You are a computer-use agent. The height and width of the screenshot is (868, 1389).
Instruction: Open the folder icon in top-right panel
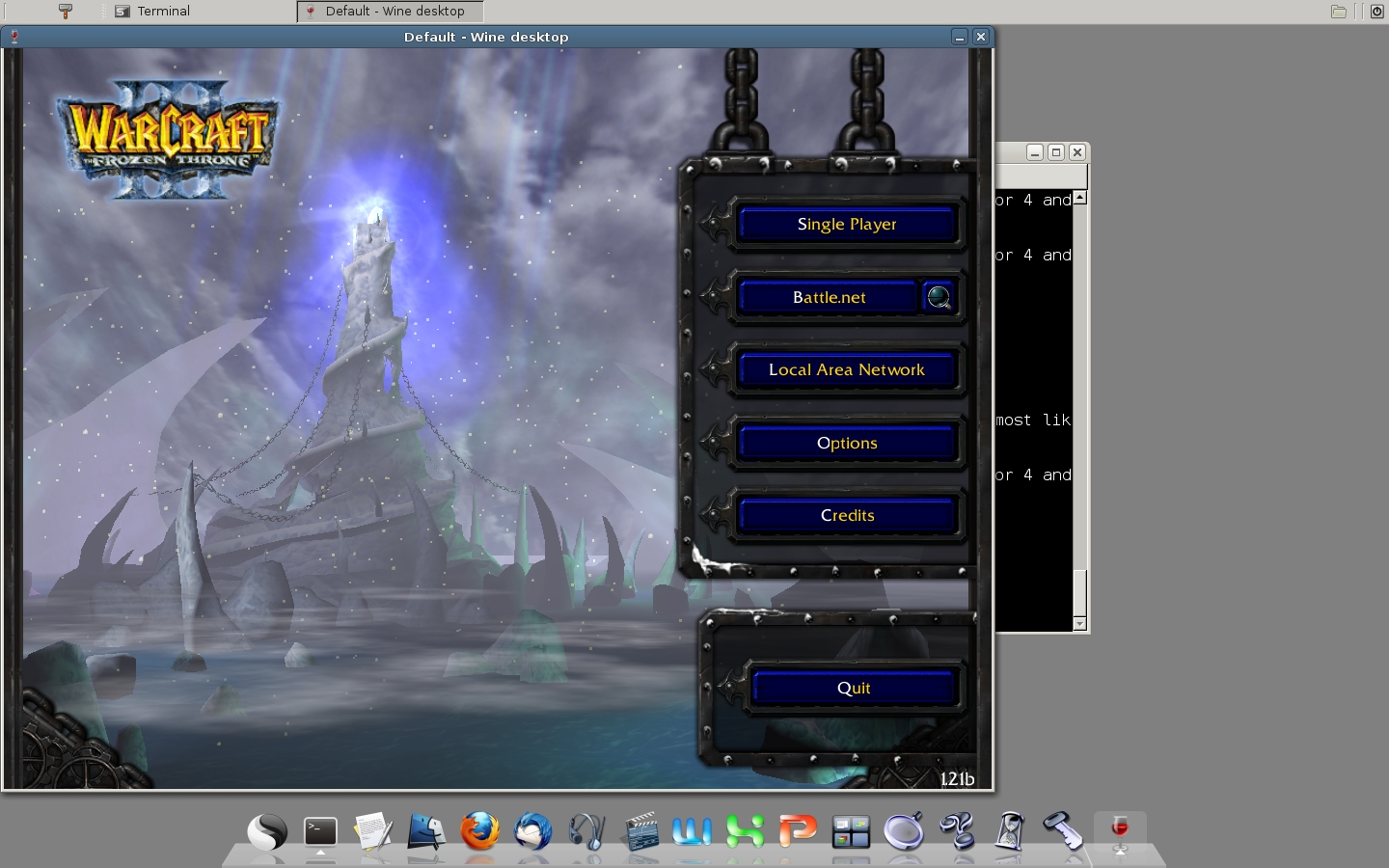point(1339,12)
